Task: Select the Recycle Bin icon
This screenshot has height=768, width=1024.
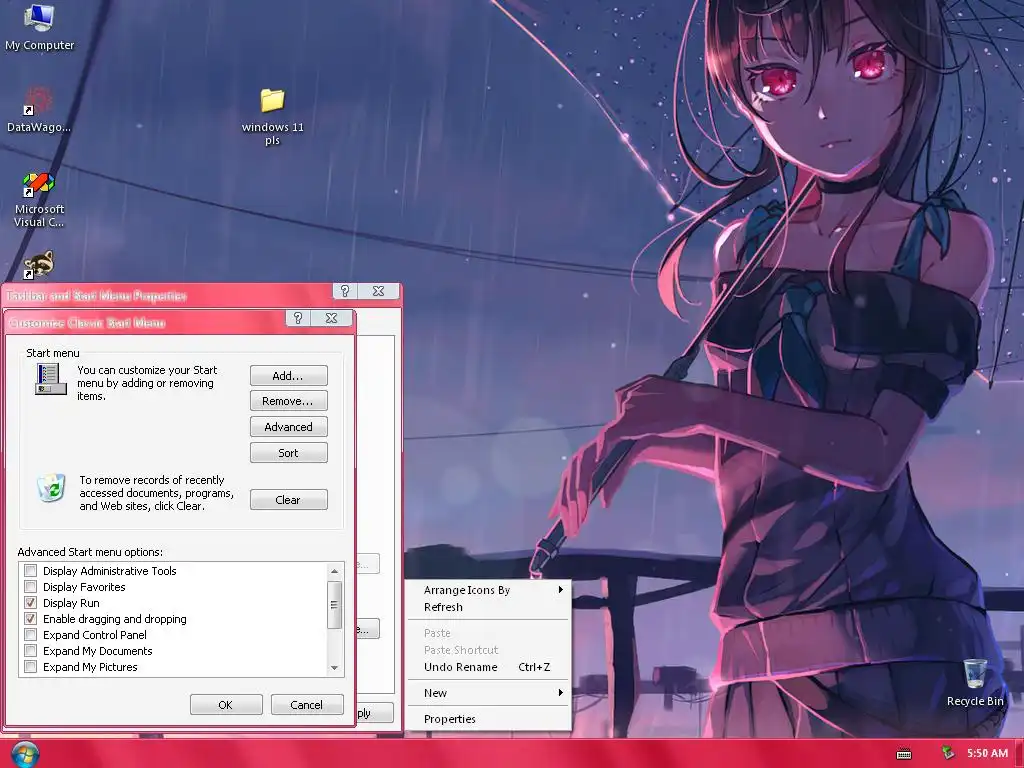Action: click(975, 682)
